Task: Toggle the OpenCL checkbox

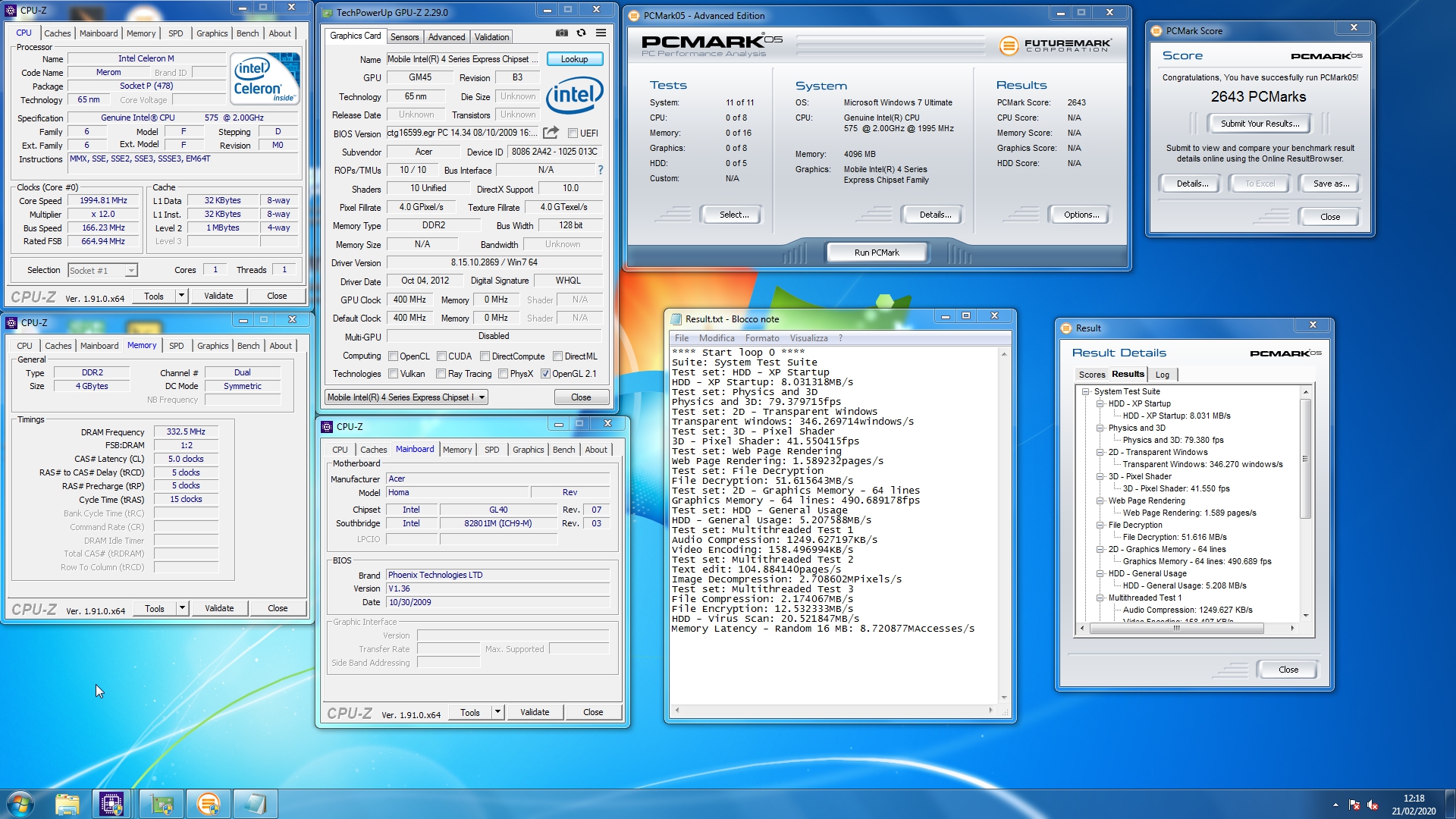Action: pos(393,356)
